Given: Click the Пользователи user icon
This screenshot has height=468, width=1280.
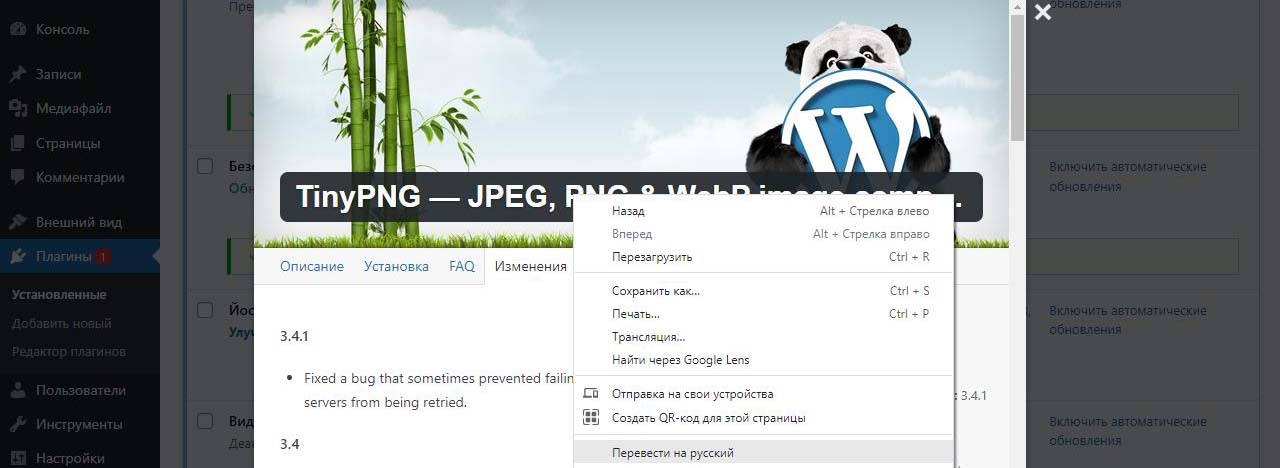Looking at the screenshot, I should click(17, 390).
